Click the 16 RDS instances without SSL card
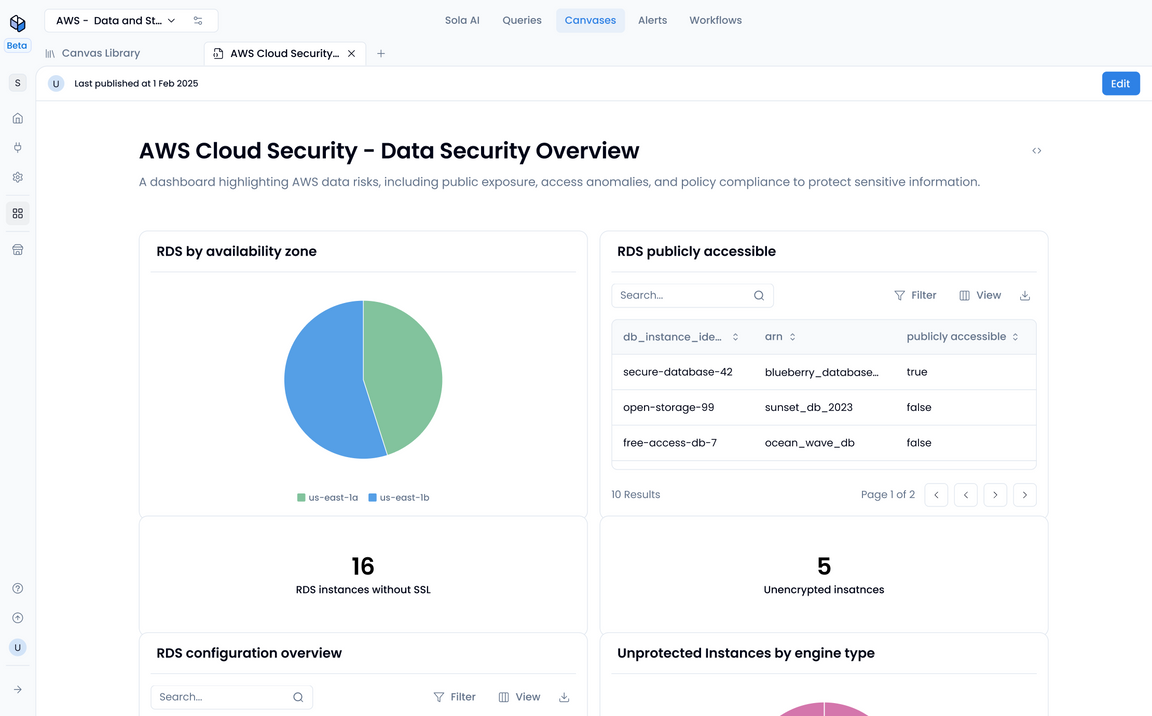Screen dimensions: 1152x716 (x=363, y=574)
